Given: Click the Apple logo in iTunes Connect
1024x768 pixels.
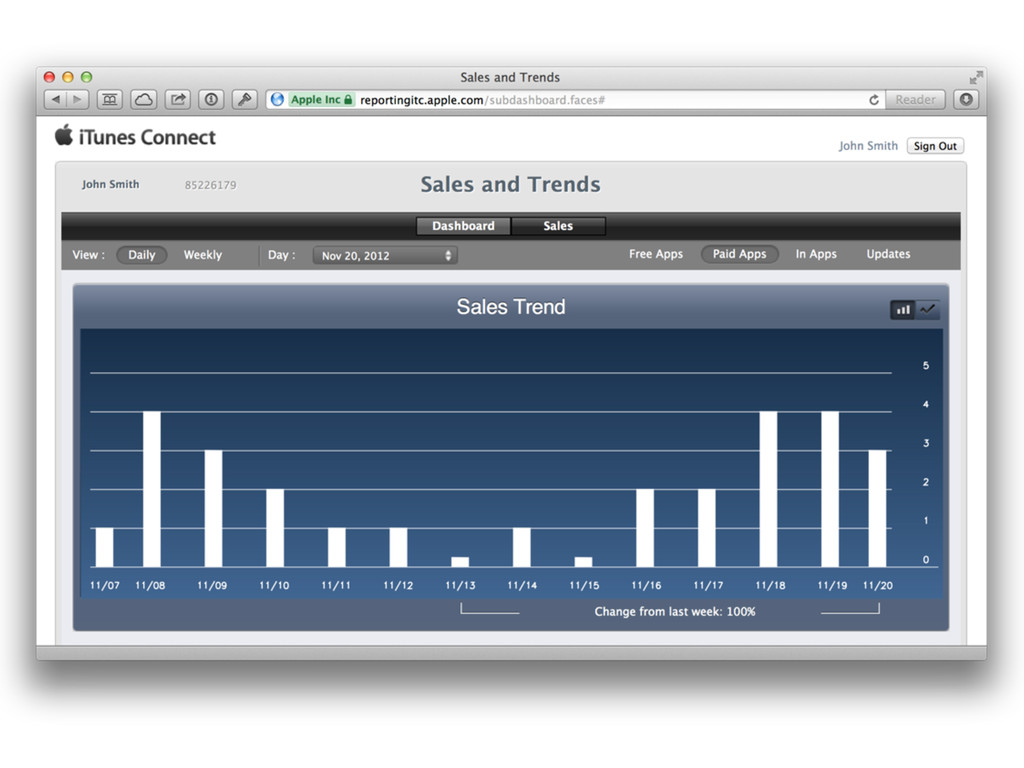Looking at the screenshot, I should [x=64, y=135].
